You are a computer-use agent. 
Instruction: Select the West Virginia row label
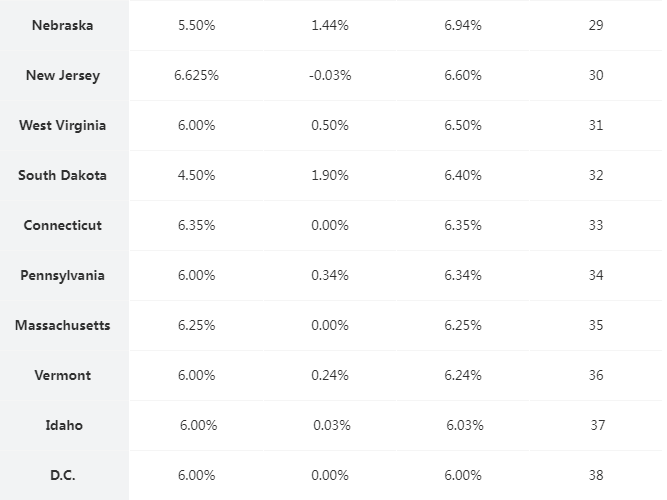pyautogui.click(x=63, y=126)
